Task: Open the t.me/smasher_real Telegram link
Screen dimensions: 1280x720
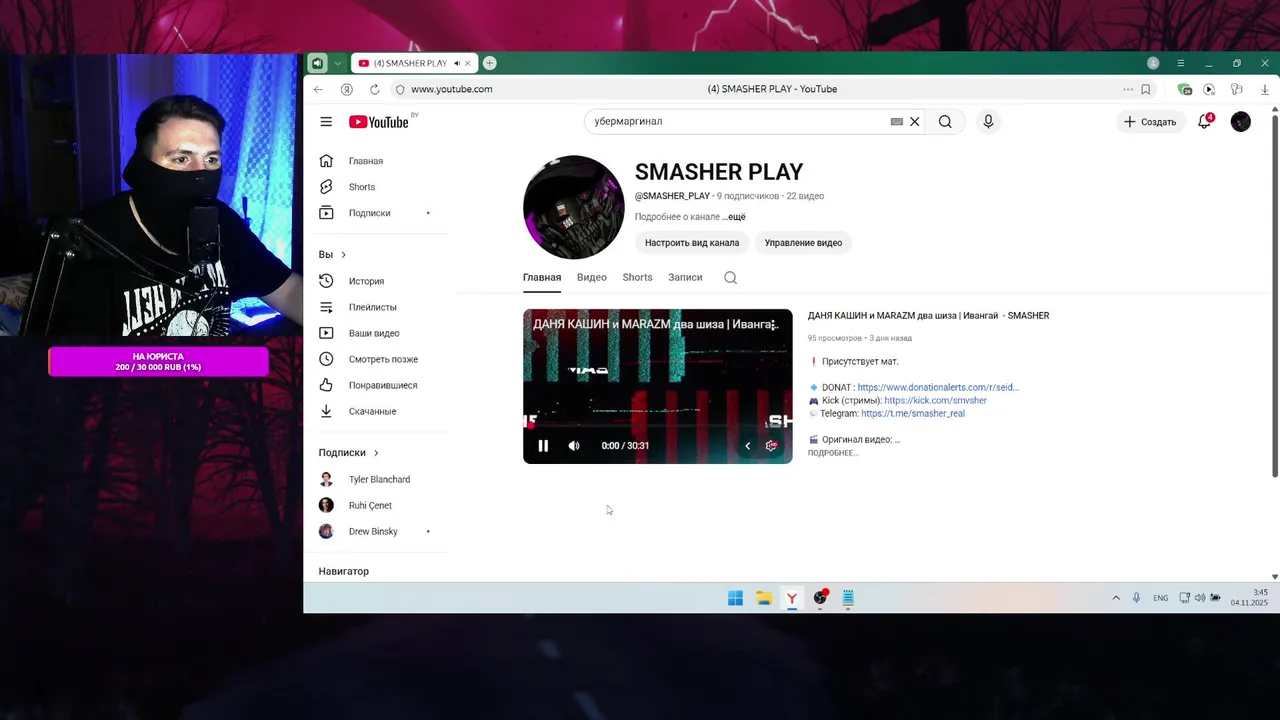Action: (913, 413)
